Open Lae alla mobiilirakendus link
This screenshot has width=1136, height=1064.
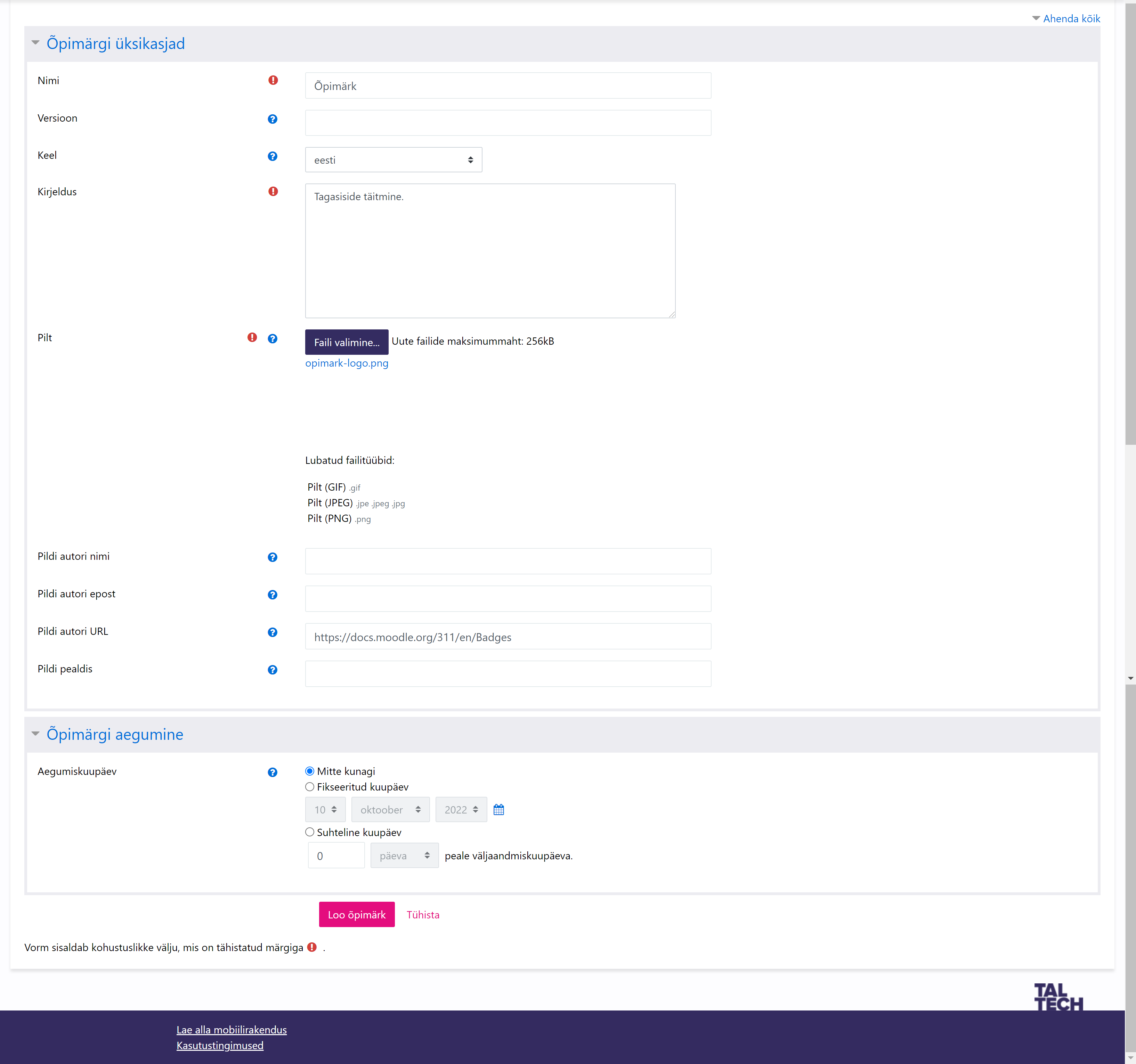click(x=232, y=1030)
